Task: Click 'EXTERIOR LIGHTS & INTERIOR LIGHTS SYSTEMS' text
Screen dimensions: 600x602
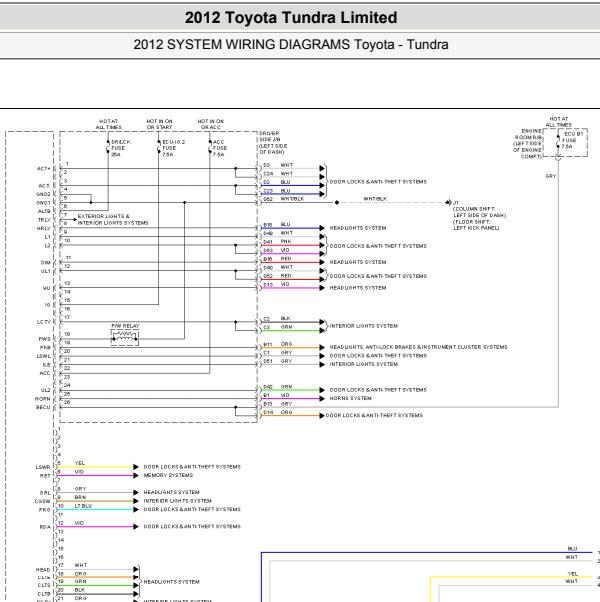Action: click(x=113, y=220)
